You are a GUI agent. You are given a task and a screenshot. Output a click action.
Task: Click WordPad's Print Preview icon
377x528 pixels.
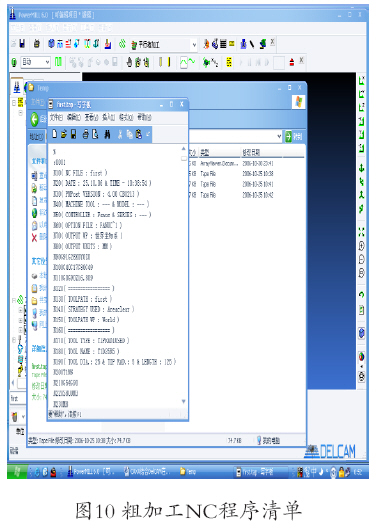(96, 134)
